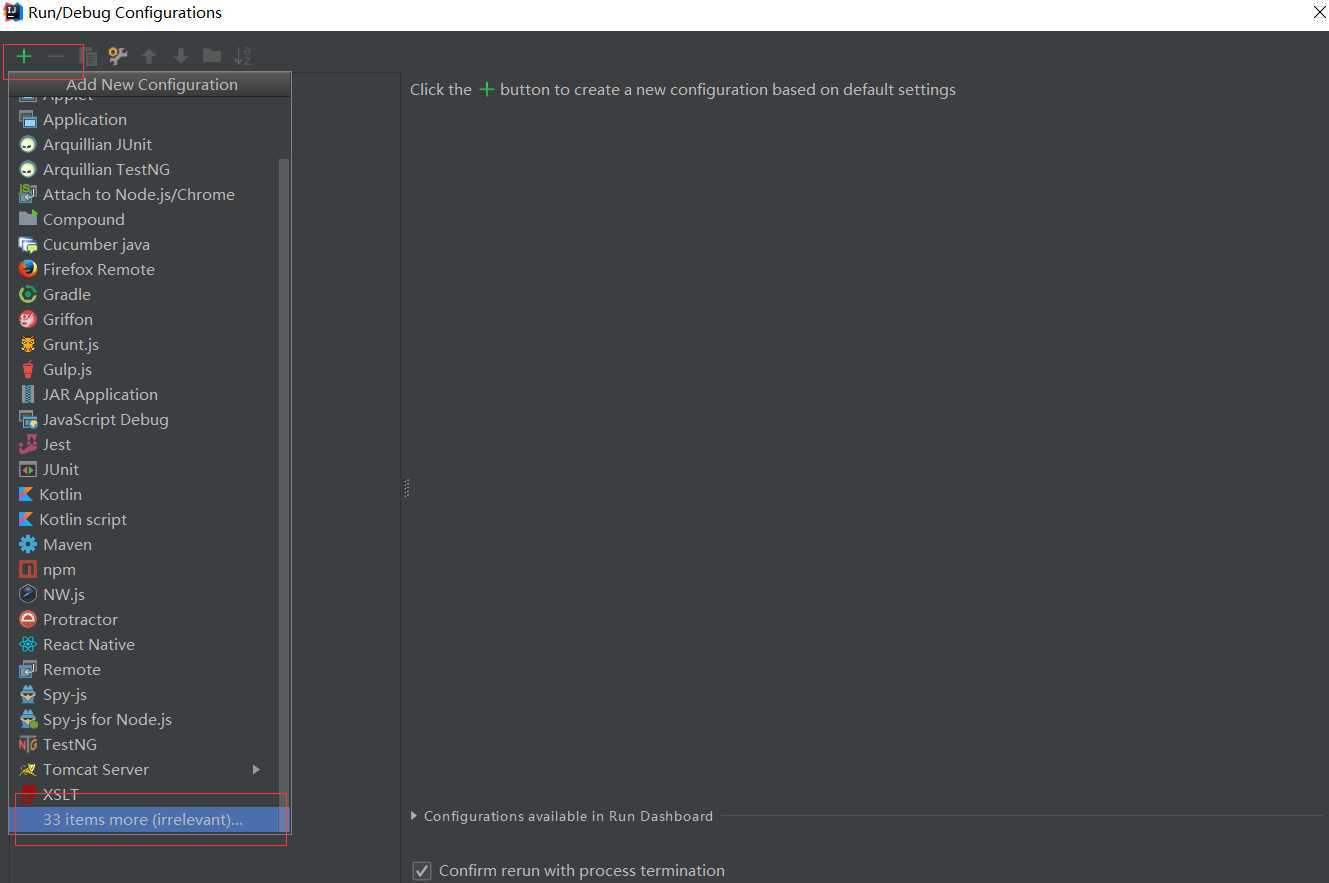Click the Gulp.js cup icon

[28, 369]
